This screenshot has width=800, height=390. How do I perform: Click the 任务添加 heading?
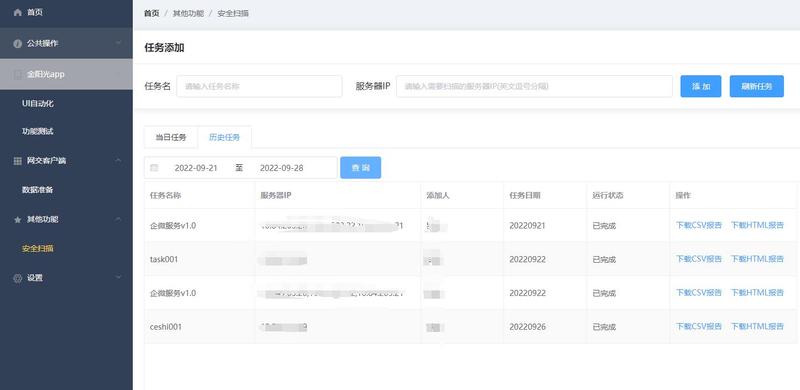click(x=164, y=48)
